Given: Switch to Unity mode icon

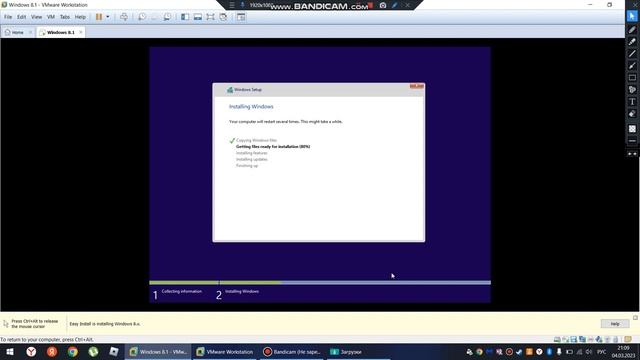Looking at the screenshot, I should tap(223, 17).
